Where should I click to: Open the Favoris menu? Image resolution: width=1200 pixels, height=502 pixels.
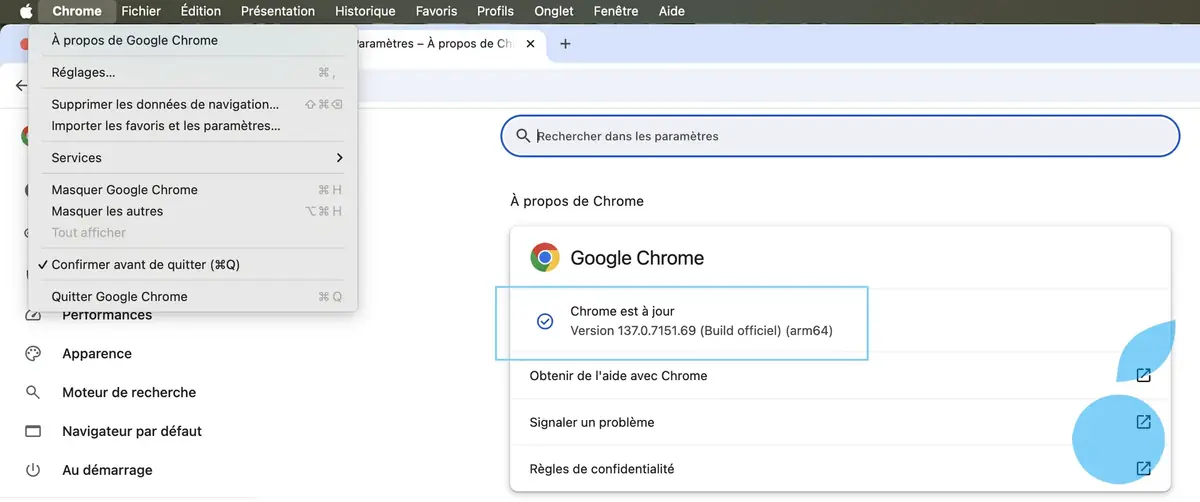tap(436, 11)
